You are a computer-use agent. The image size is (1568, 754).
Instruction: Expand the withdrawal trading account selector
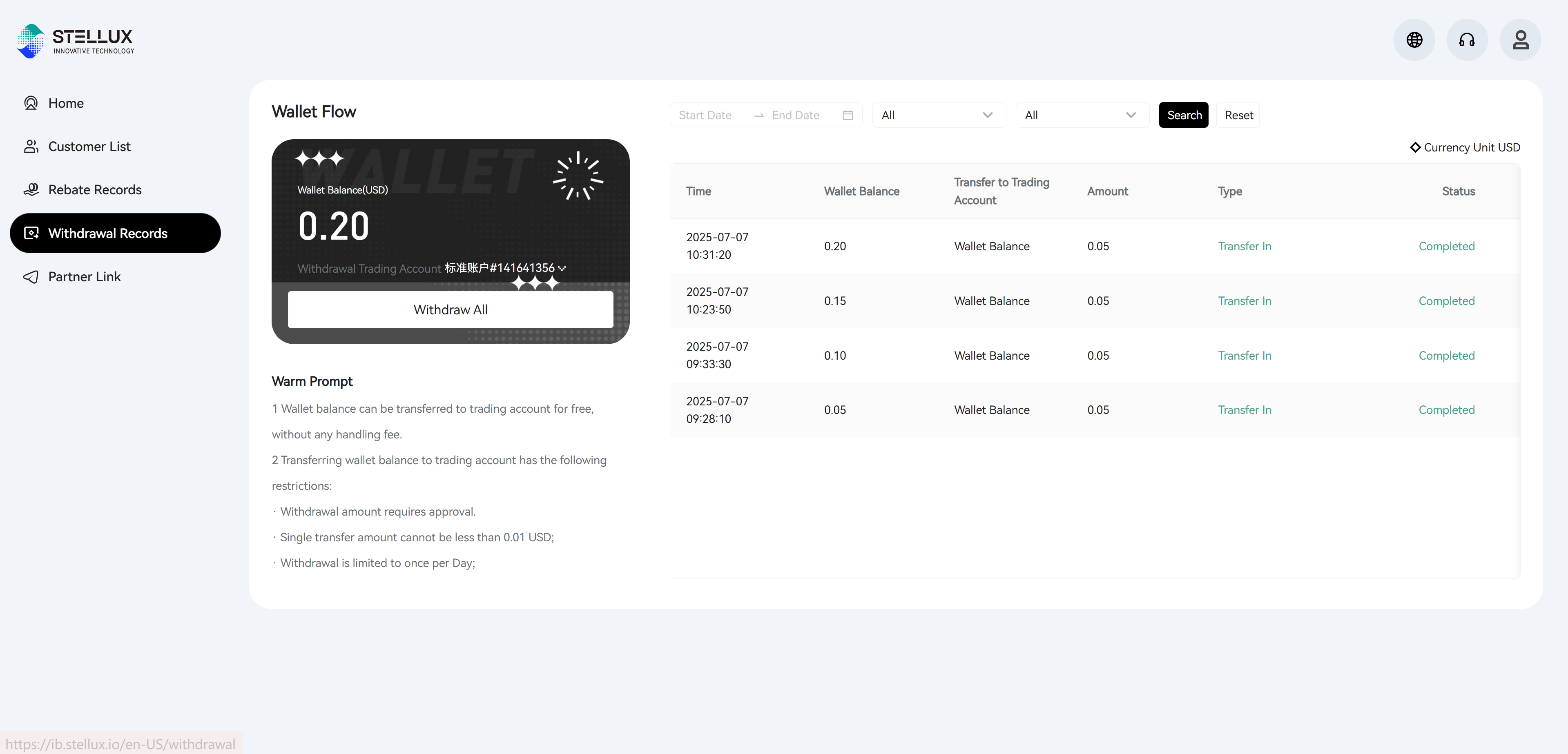click(x=505, y=268)
